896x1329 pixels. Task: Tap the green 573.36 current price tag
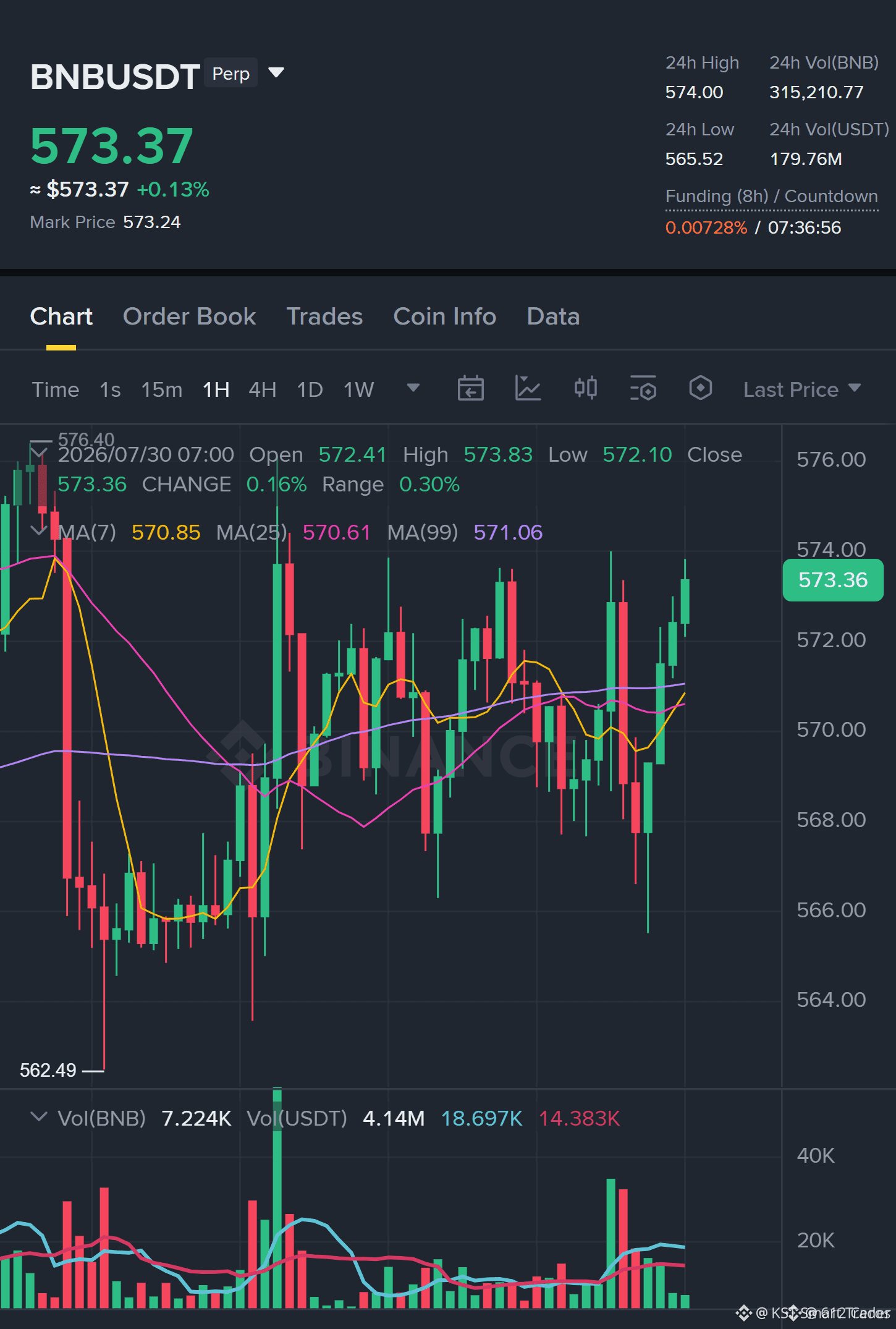tap(833, 580)
